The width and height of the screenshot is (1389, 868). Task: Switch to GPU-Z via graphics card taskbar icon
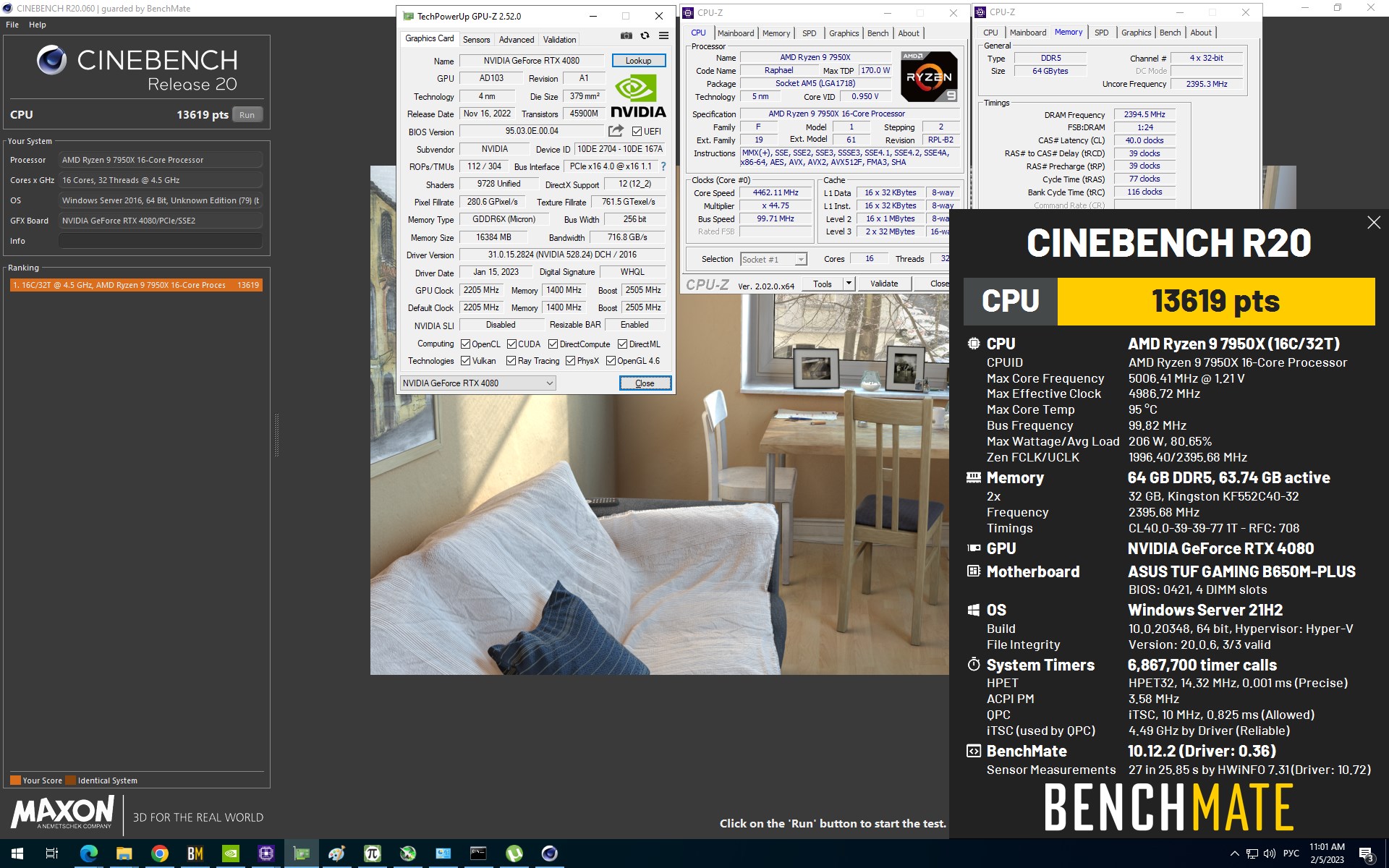pos(301,854)
